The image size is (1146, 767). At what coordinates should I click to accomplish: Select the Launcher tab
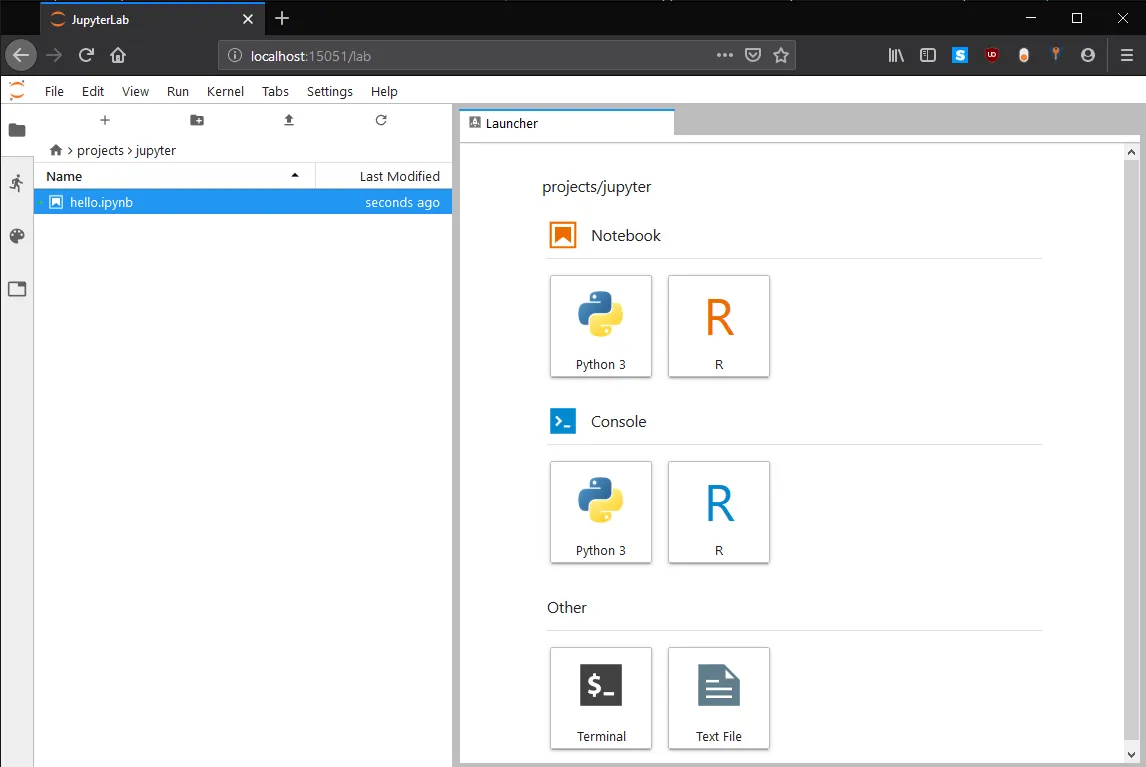point(567,123)
